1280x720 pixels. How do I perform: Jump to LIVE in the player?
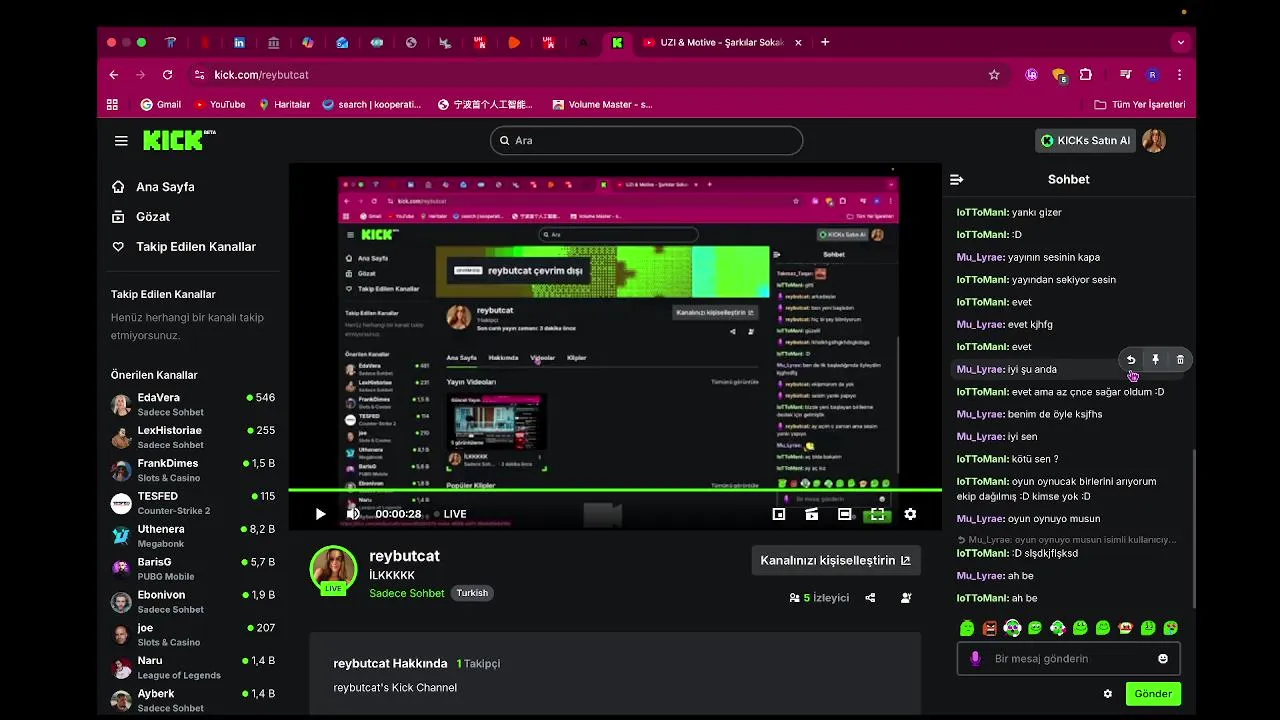(x=450, y=514)
